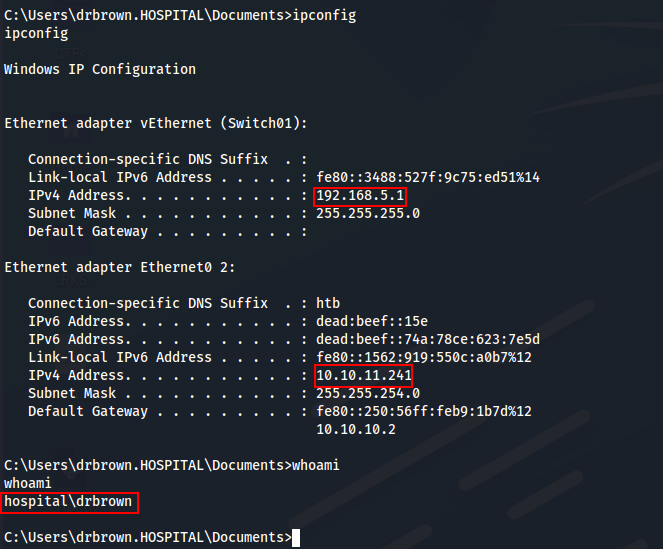
Task: Click the highlighted hospital\drbrown whoami output
Action: tap(70, 502)
